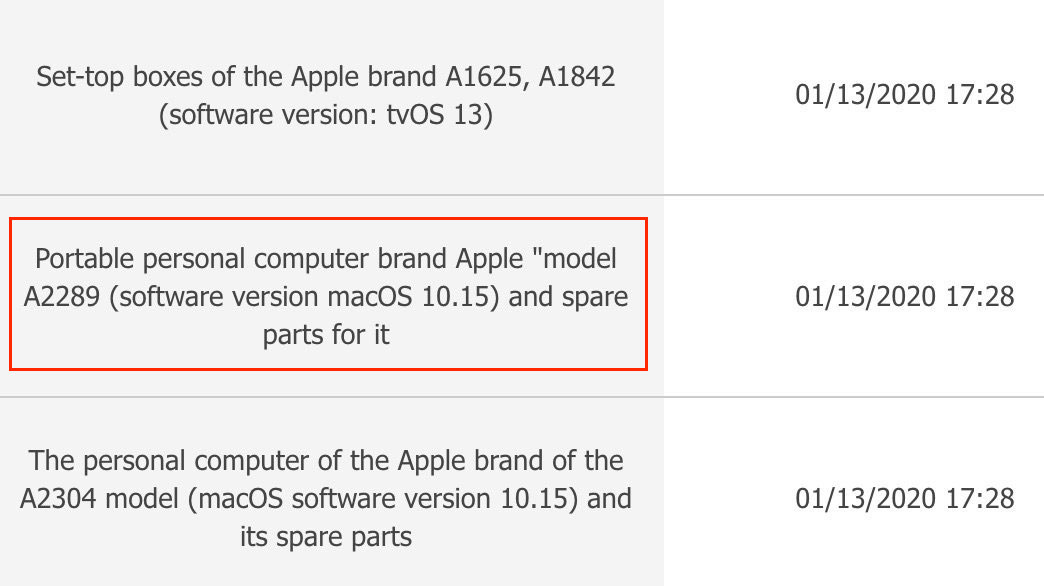Screen dimensions: 1044x586
Task: Click the 'parts for it' line
Action: (x=326, y=334)
